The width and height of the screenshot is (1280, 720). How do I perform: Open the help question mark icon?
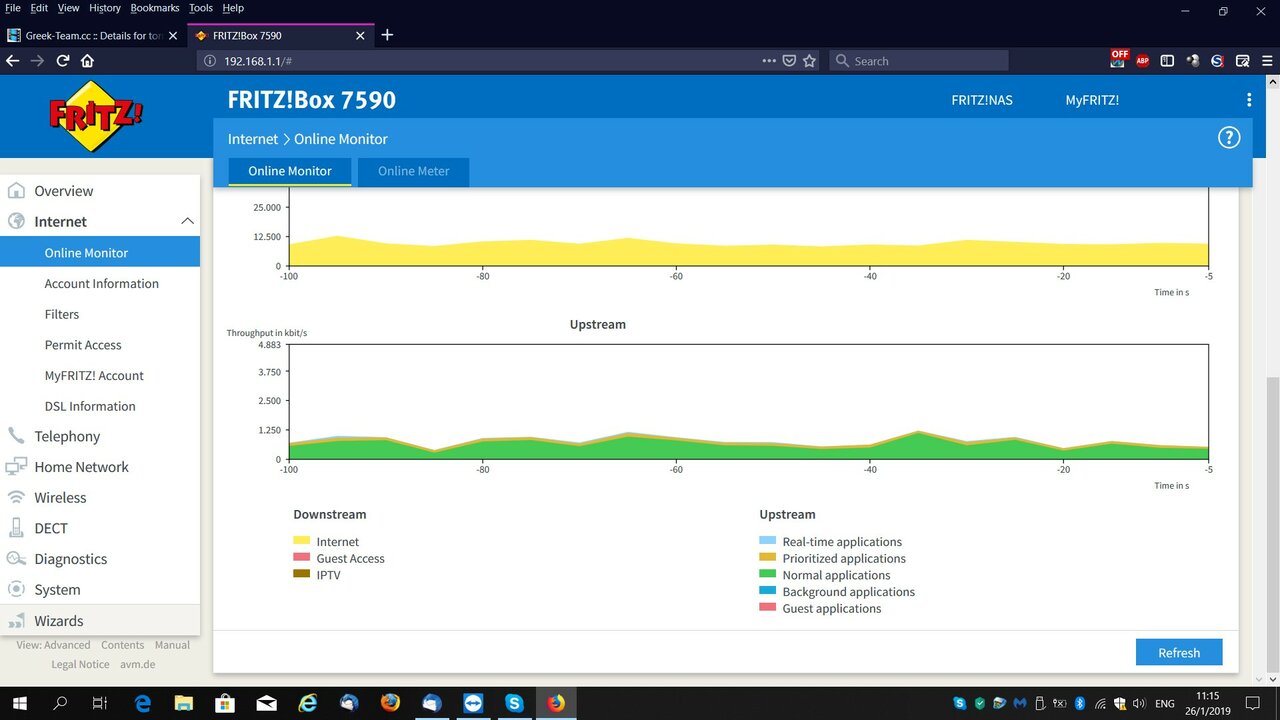1228,138
